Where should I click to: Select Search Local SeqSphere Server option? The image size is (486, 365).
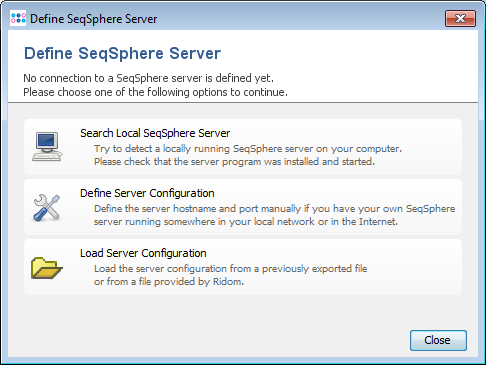click(243, 147)
